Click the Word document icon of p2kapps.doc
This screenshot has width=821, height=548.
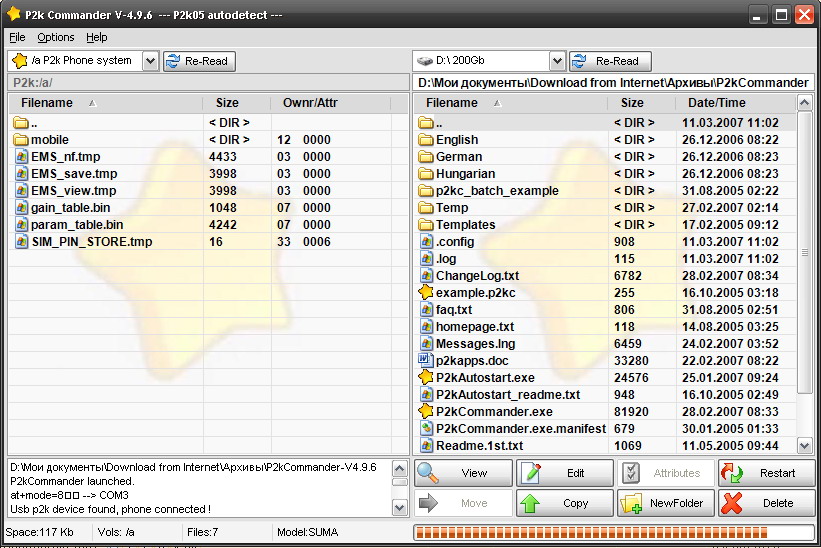(425, 360)
